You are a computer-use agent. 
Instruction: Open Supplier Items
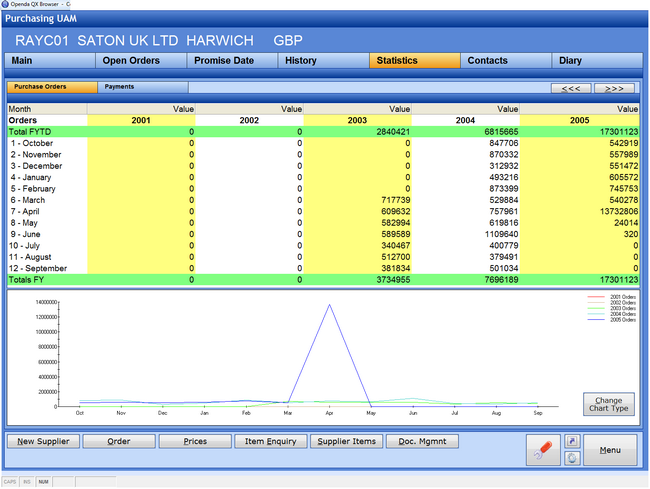click(x=347, y=441)
